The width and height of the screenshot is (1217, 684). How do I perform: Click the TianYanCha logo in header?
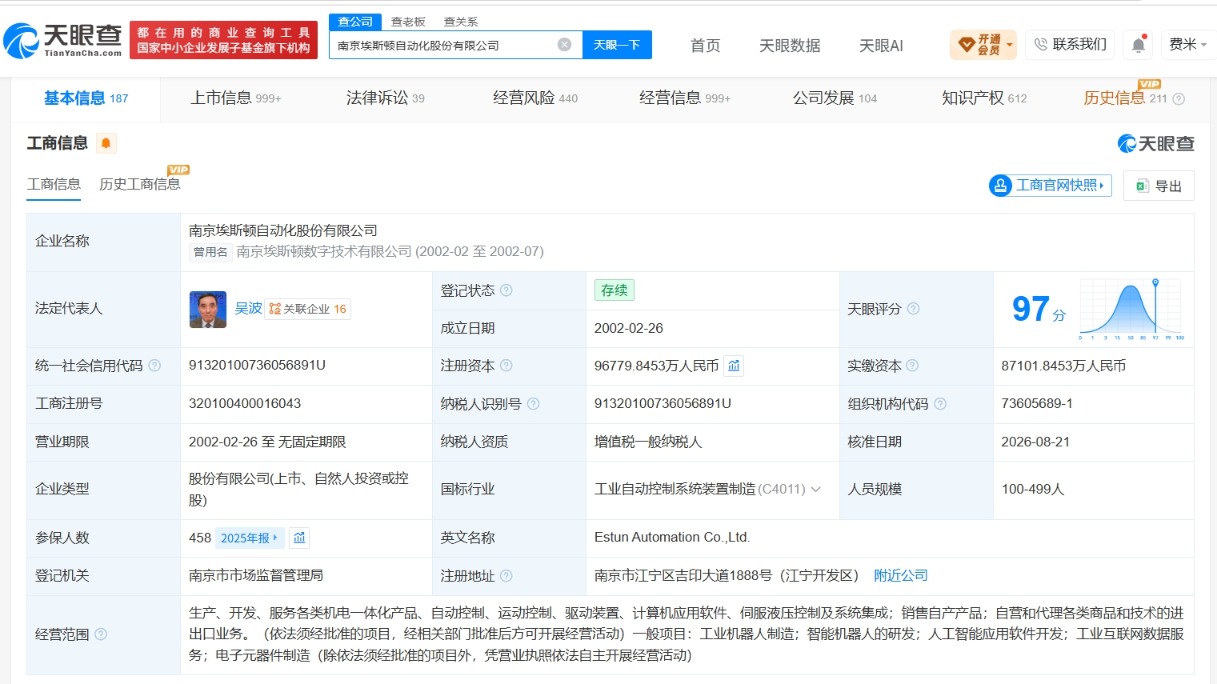pos(62,40)
